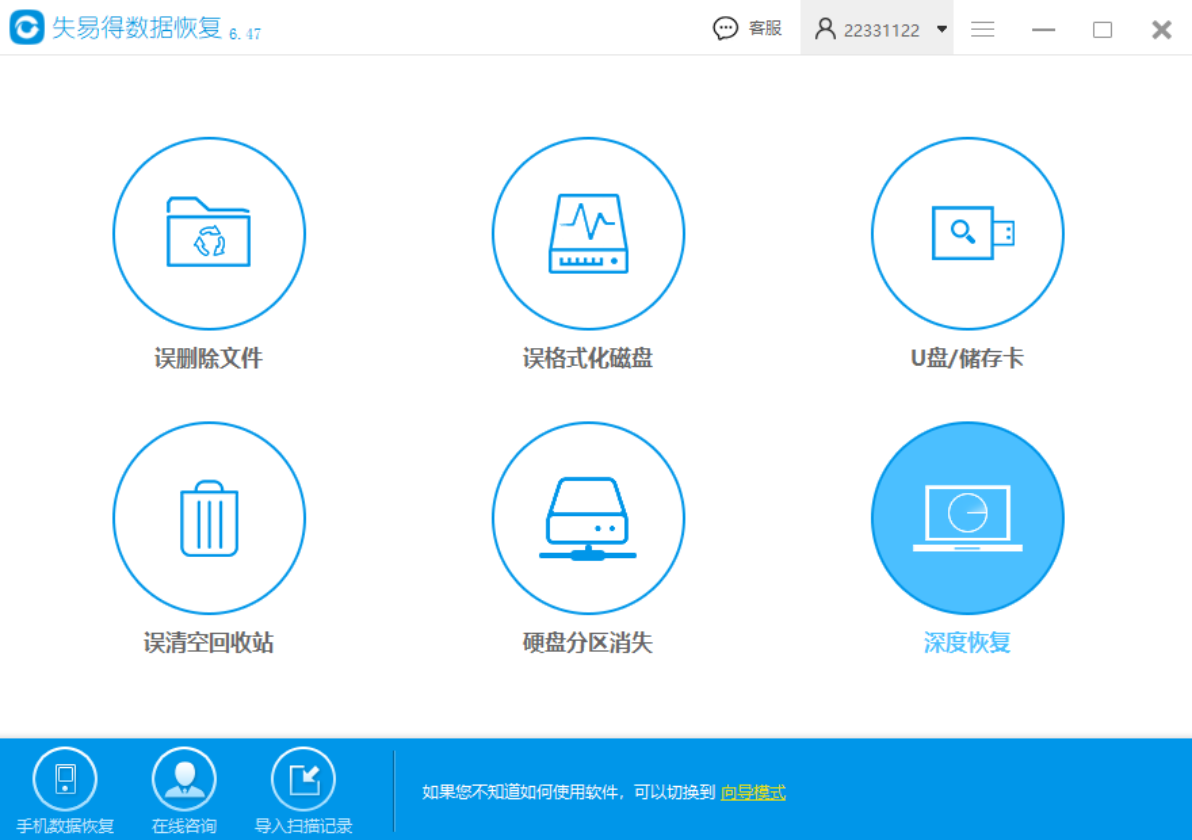
Task: Select the 误清空回收站 recovery option
Action: coord(208,517)
